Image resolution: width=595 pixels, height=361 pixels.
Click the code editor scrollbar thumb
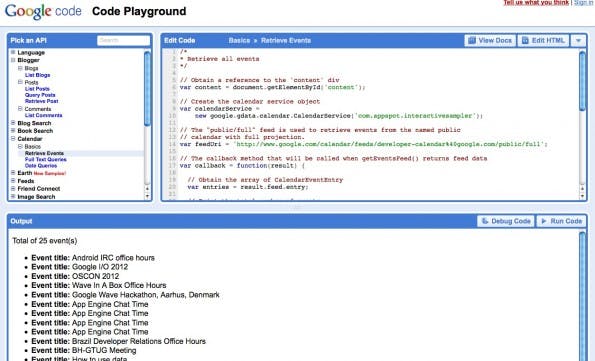[582, 81]
